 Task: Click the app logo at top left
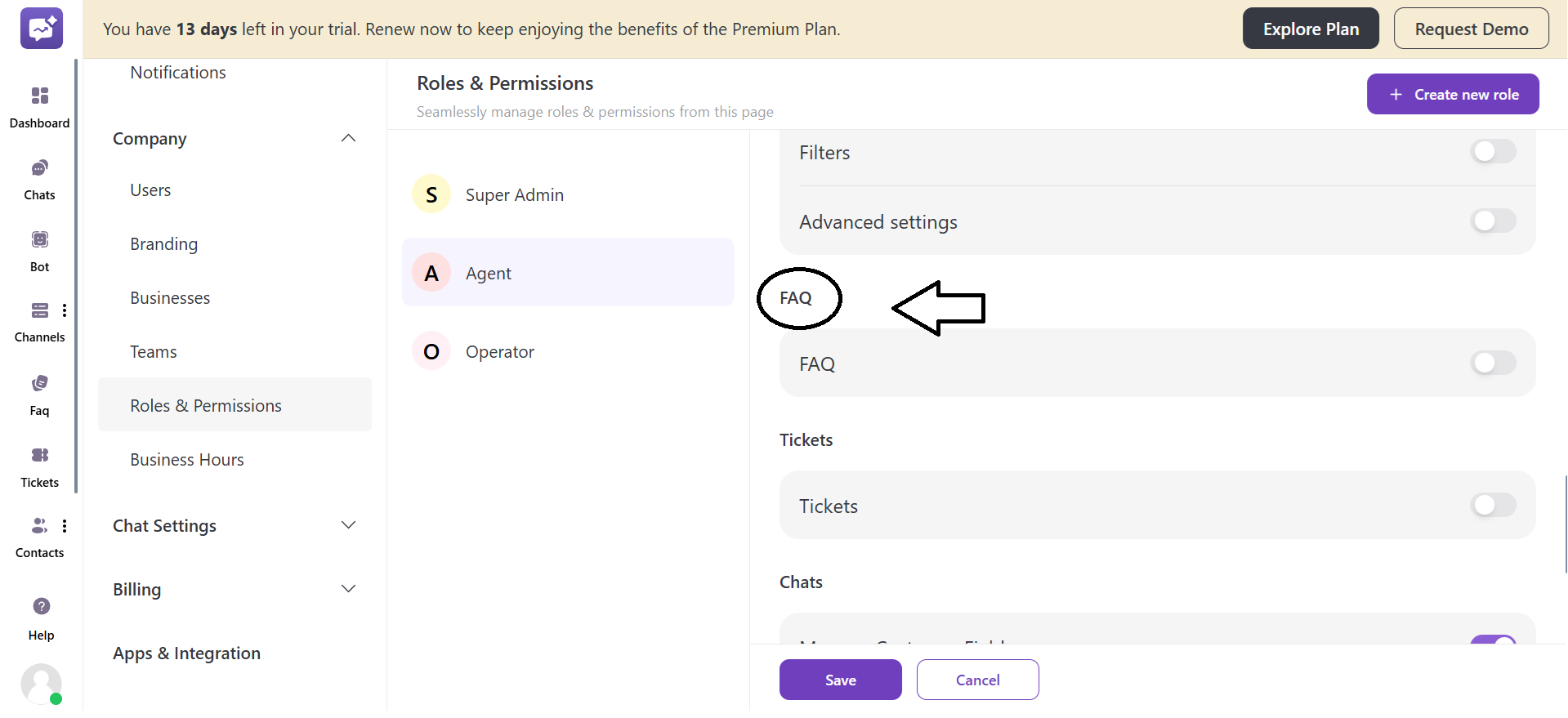(x=41, y=28)
